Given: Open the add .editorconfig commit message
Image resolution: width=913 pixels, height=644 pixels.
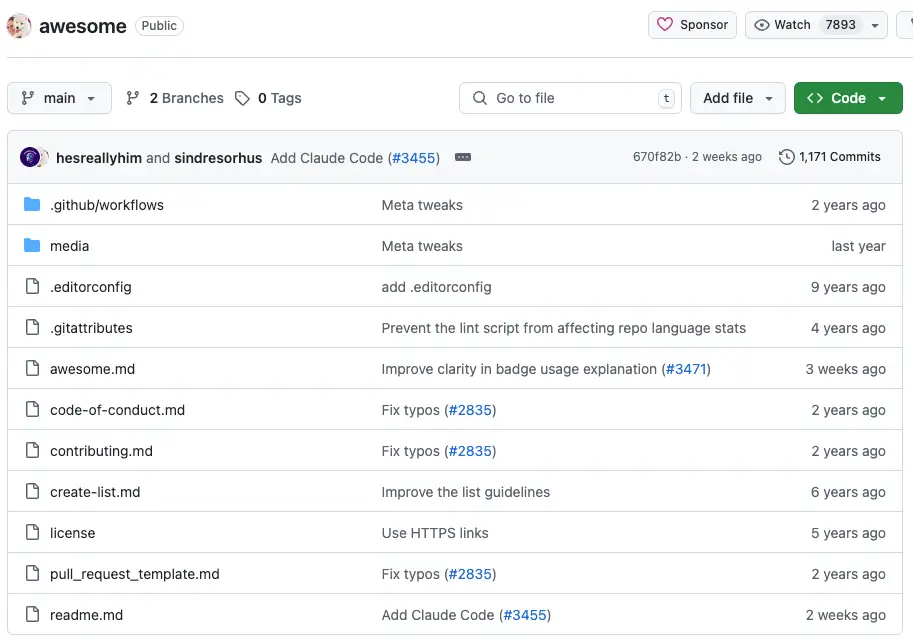Looking at the screenshot, I should tap(437, 287).
